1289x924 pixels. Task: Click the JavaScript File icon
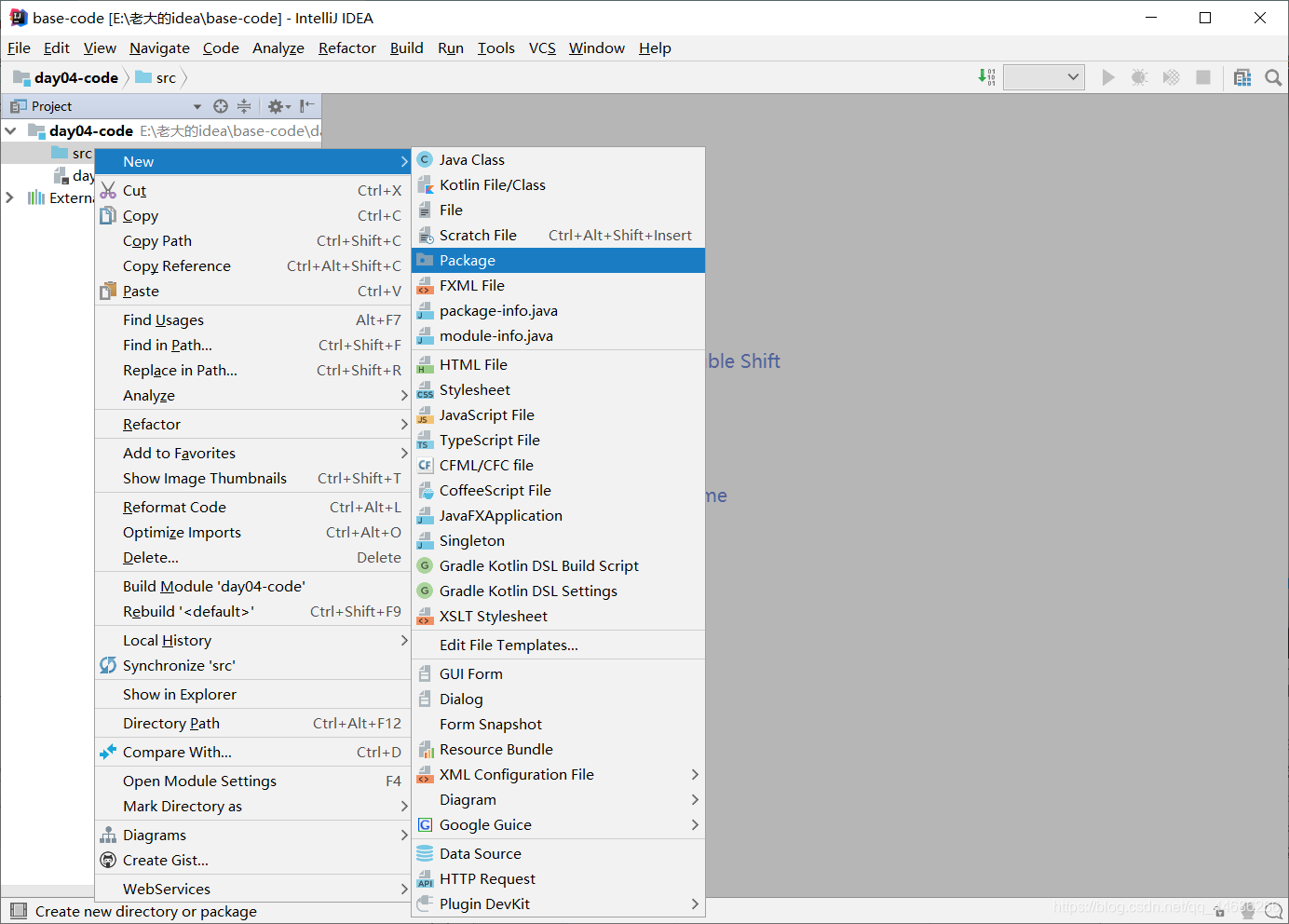click(x=425, y=415)
